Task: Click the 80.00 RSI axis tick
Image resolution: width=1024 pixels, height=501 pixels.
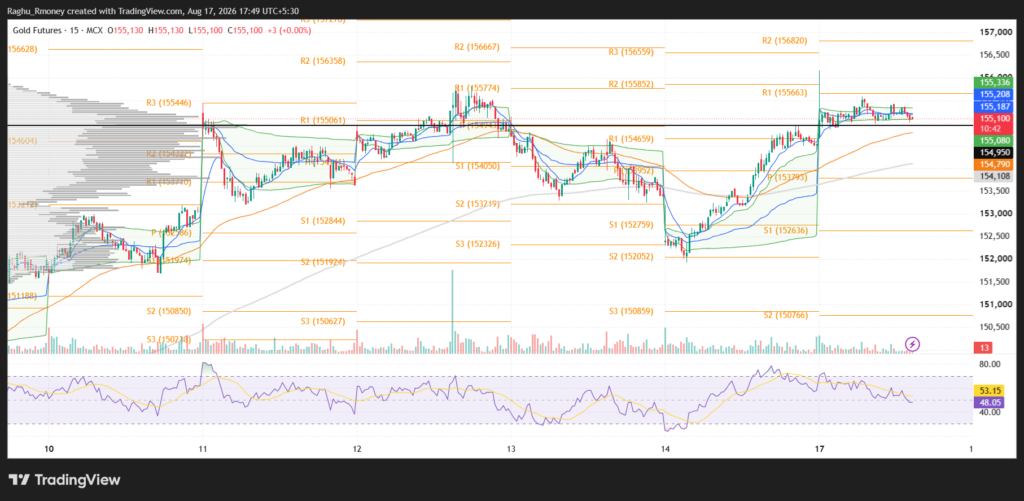Action: (990, 364)
